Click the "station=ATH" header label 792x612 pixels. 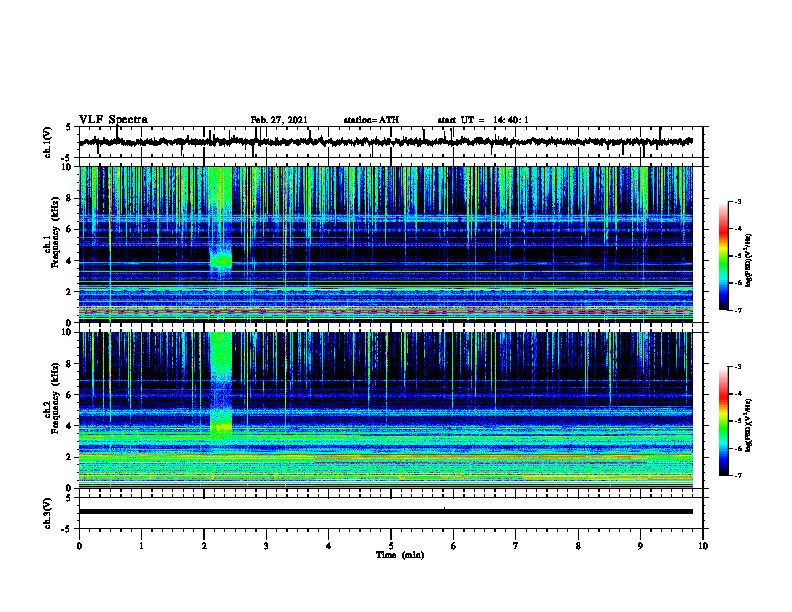click(x=371, y=120)
